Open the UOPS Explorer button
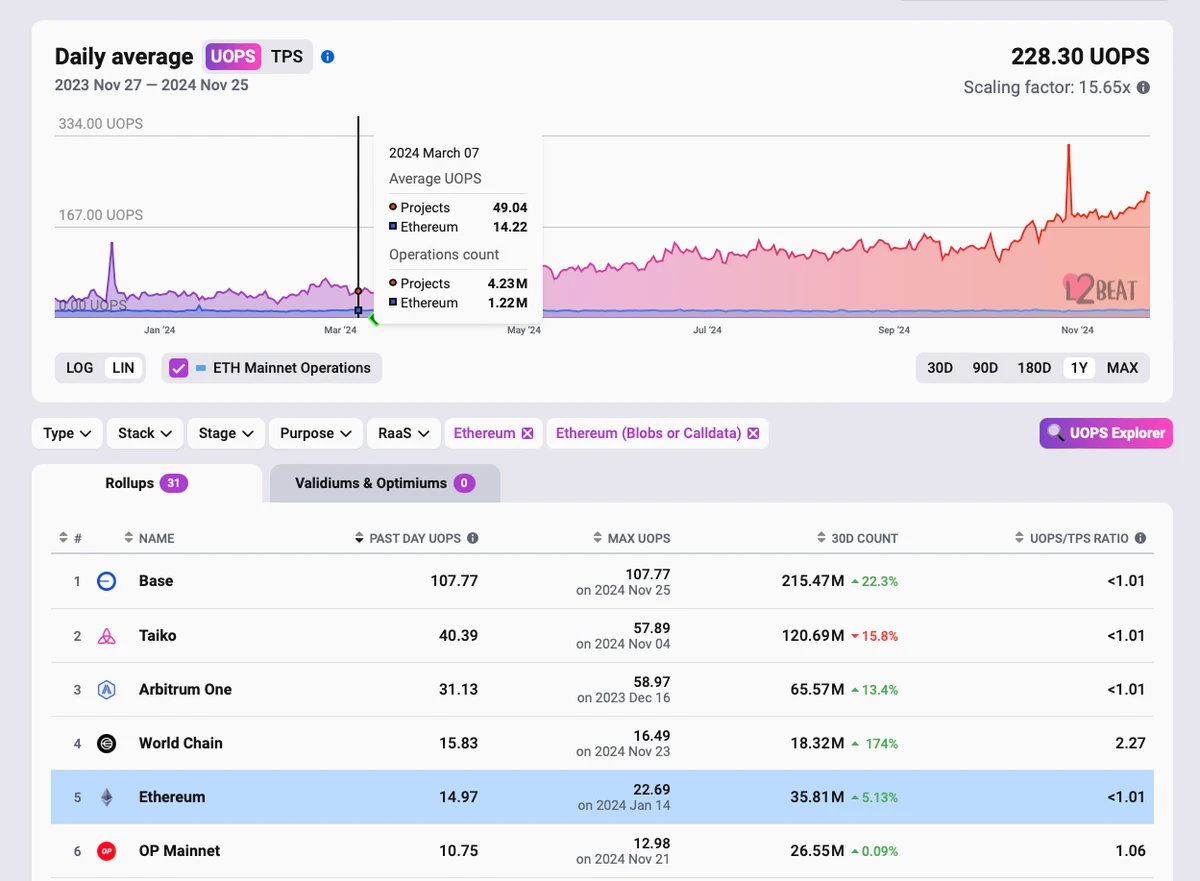 click(x=1105, y=433)
